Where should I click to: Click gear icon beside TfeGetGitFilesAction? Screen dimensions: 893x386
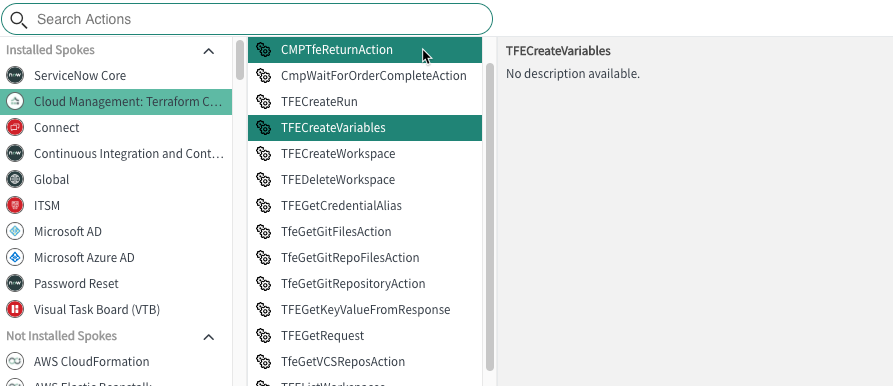tap(263, 232)
